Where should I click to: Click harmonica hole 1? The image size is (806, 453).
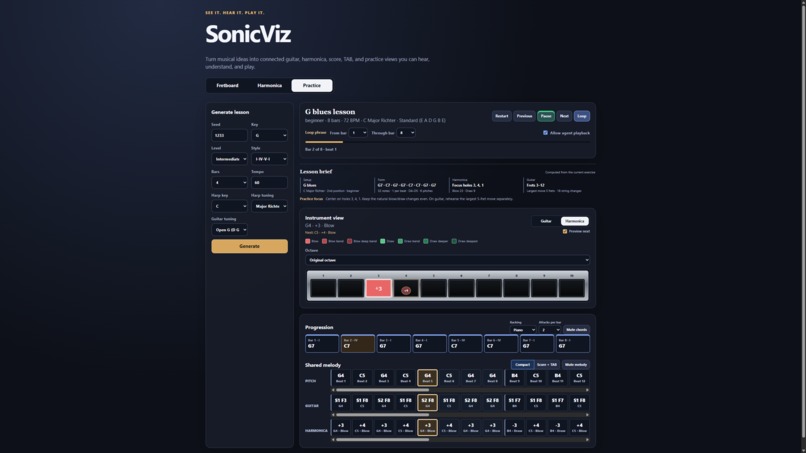click(323, 288)
